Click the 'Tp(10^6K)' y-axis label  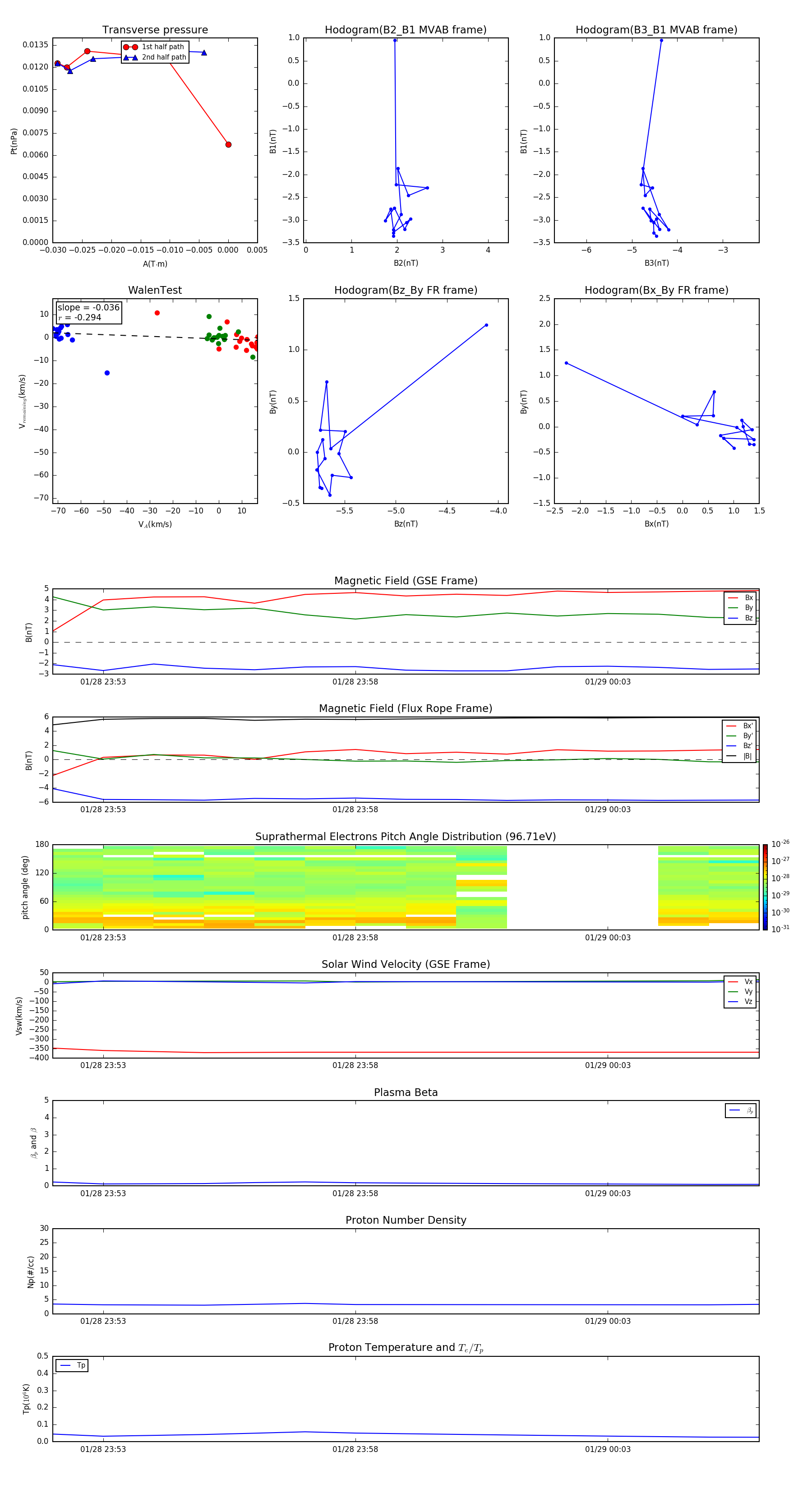pyautogui.click(x=26, y=1399)
